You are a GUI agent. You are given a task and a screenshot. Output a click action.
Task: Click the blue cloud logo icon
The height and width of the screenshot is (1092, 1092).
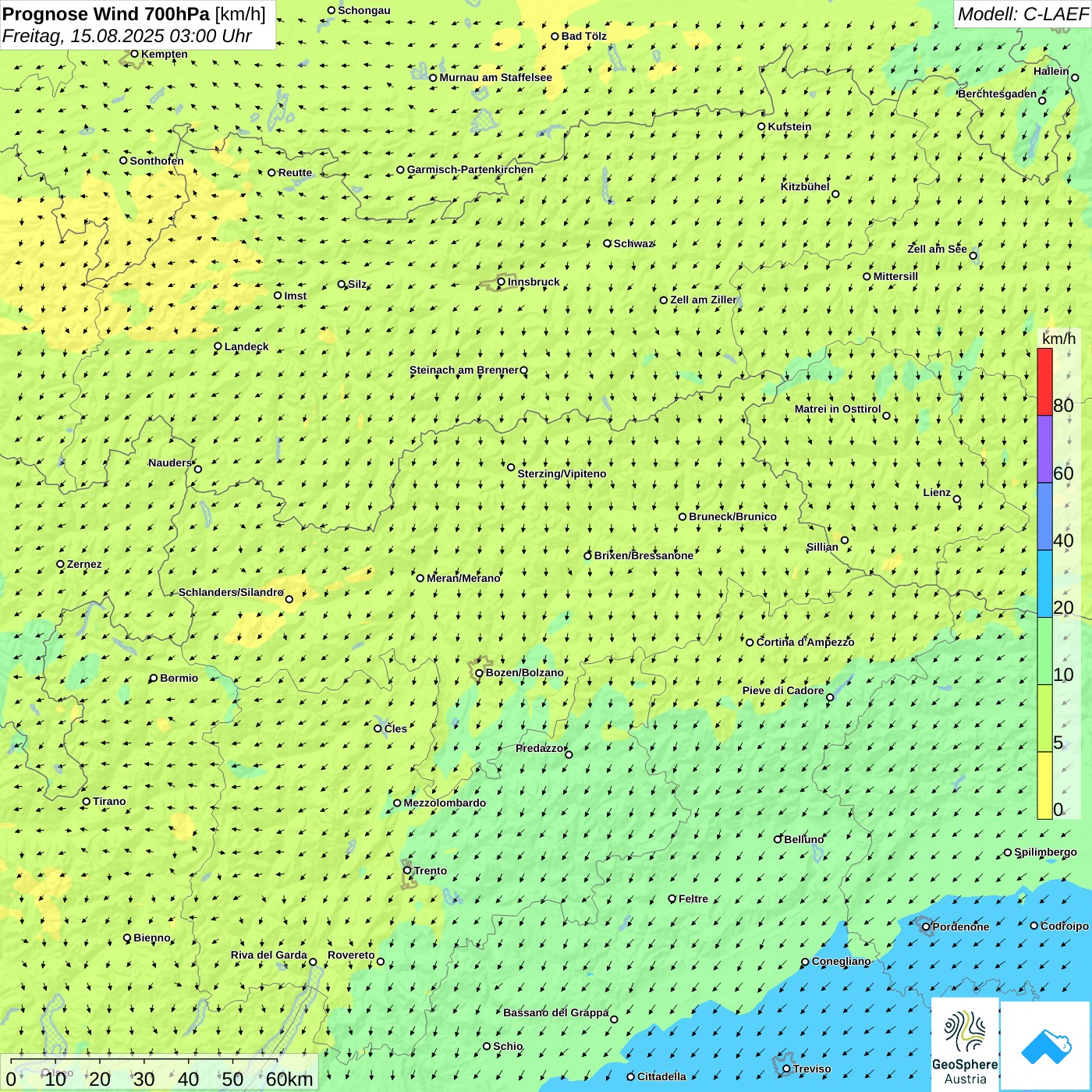(x=1046, y=1047)
